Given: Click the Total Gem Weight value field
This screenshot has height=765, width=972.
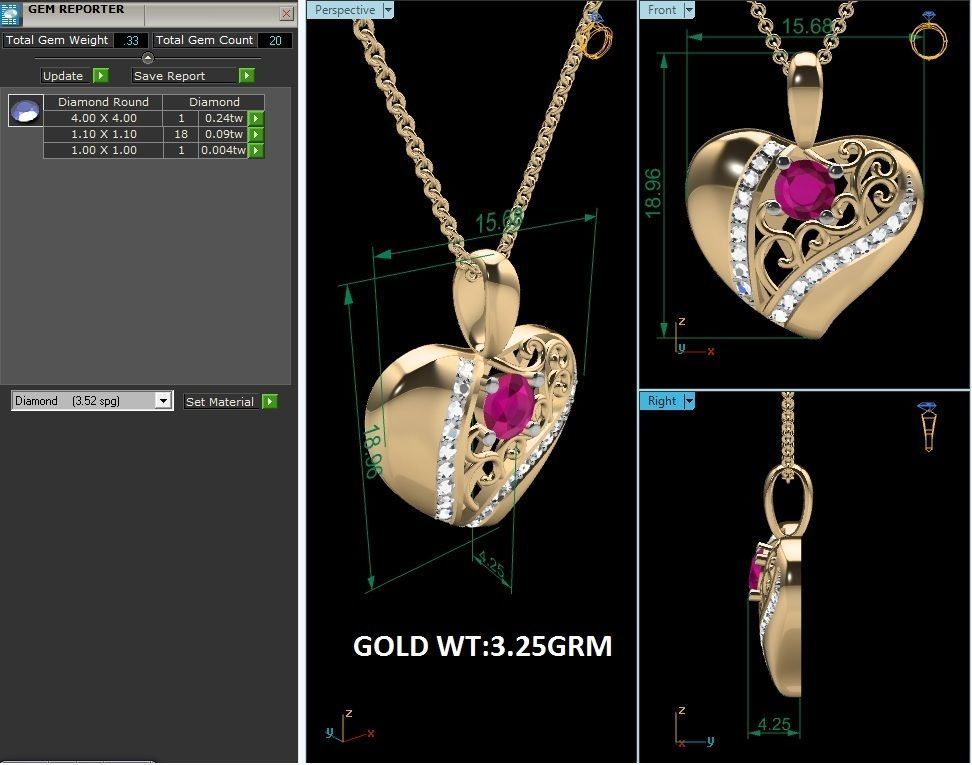Looking at the screenshot, I should [x=131, y=40].
